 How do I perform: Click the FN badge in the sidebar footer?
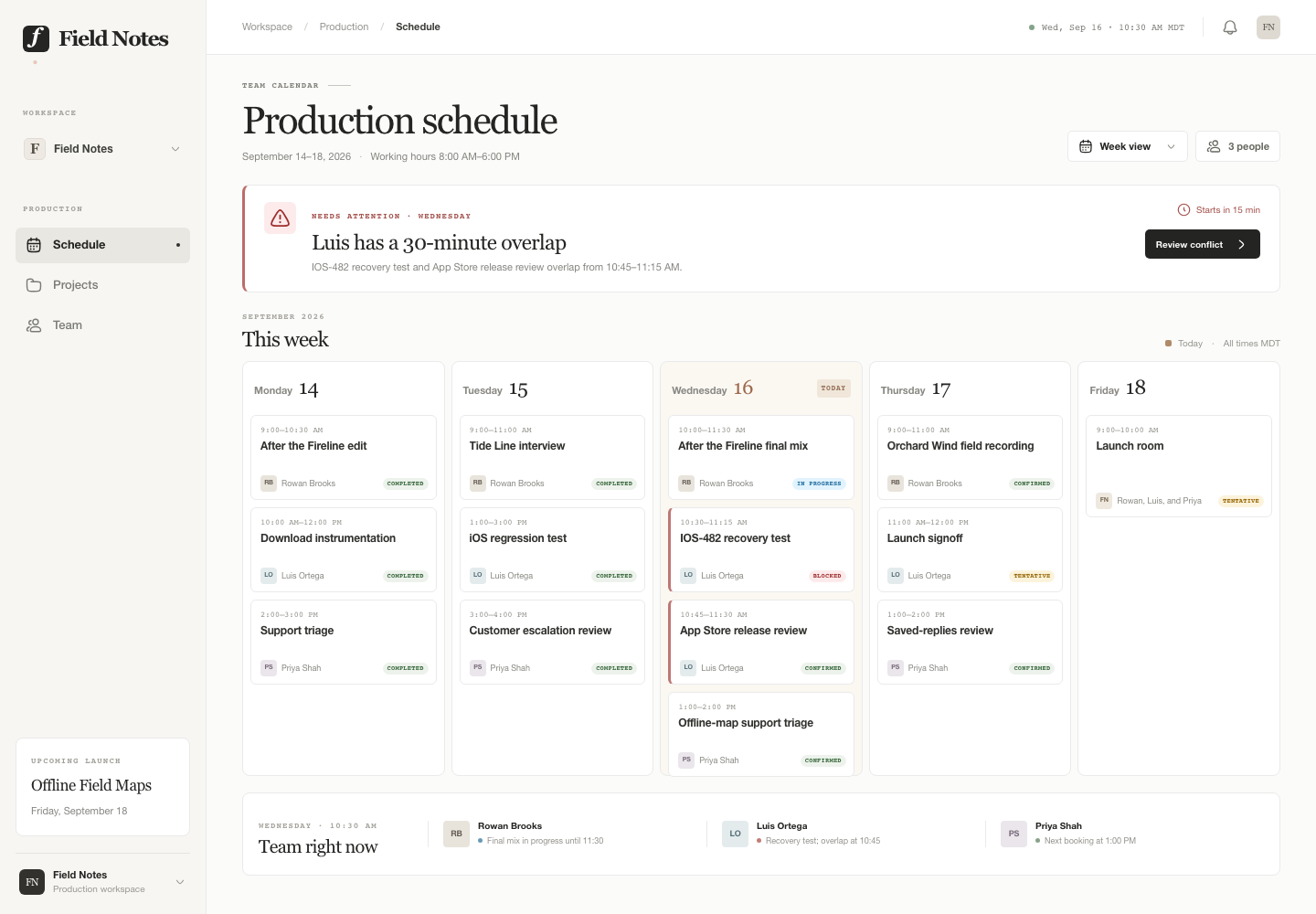pyautogui.click(x=32, y=882)
